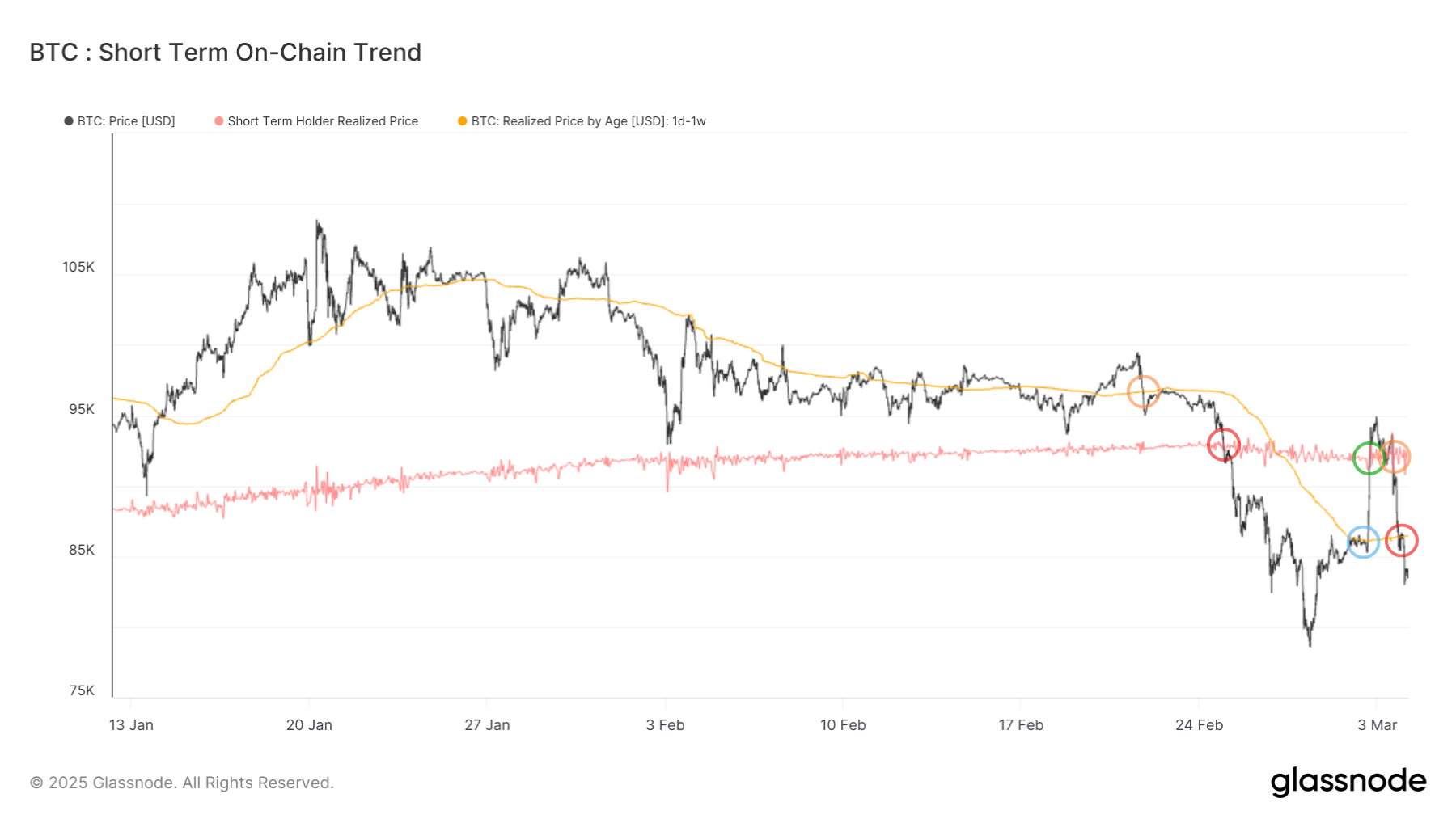Click the Glassnode copyright notice text
The width and height of the screenshot is (1456, 819).
182,783
